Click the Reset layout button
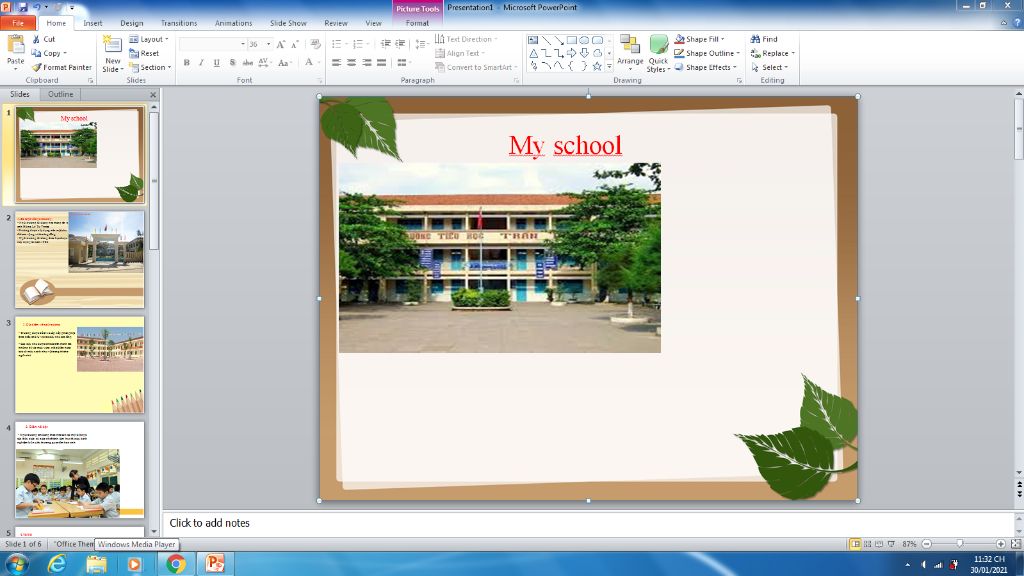 (x=151, y=51)
